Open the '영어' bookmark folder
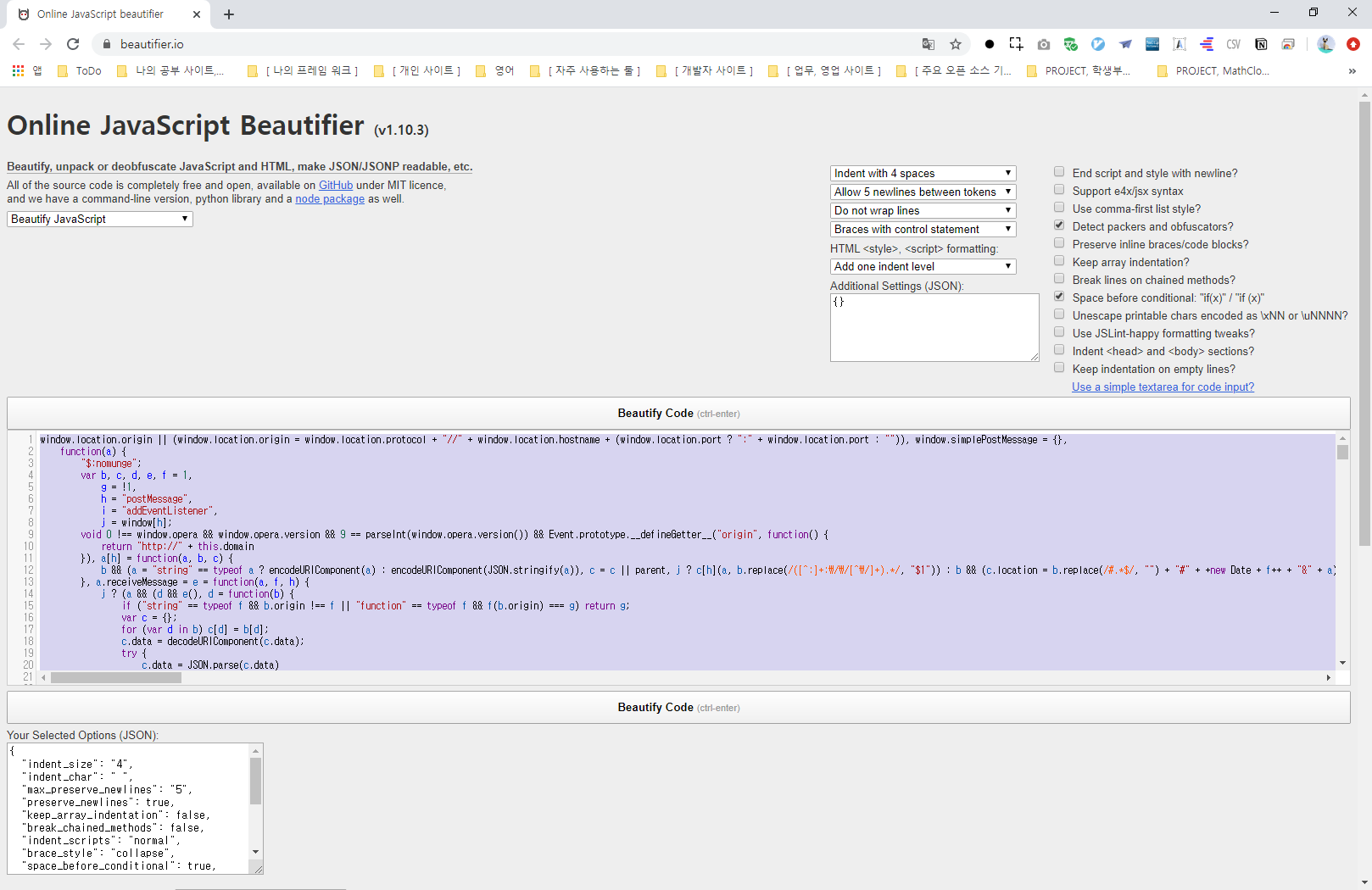1372x890 pixels. (495, 71)
